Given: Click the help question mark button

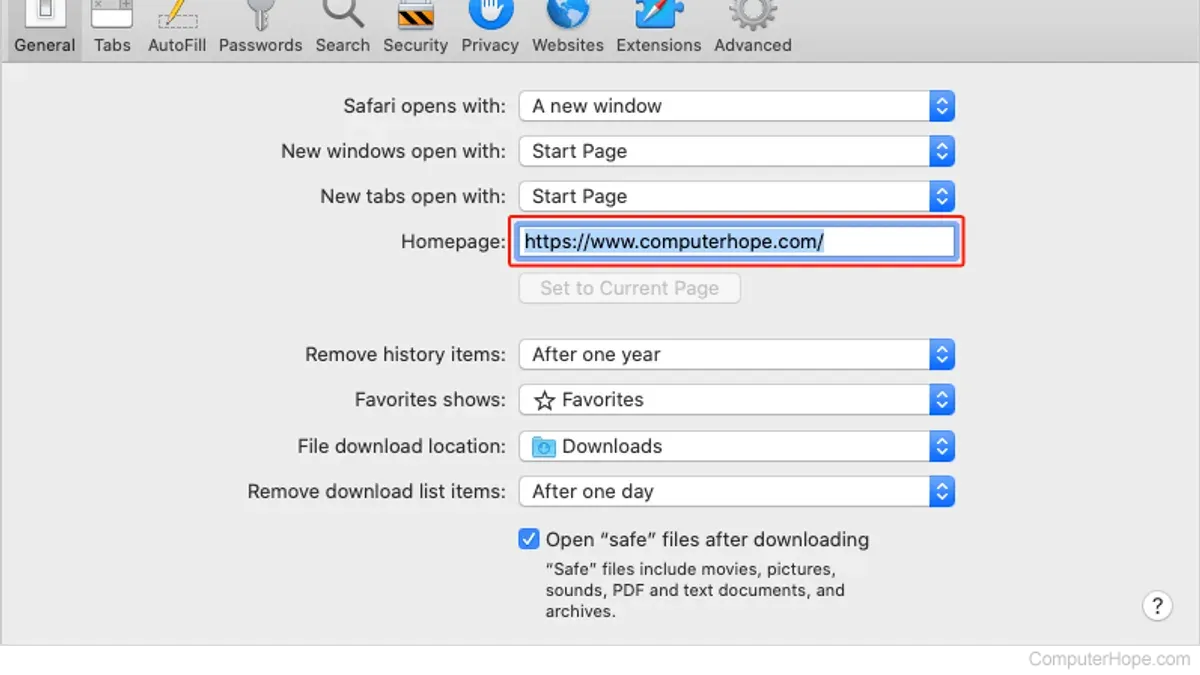Looking at the screenshot, I should click(x=1157, y=606).
